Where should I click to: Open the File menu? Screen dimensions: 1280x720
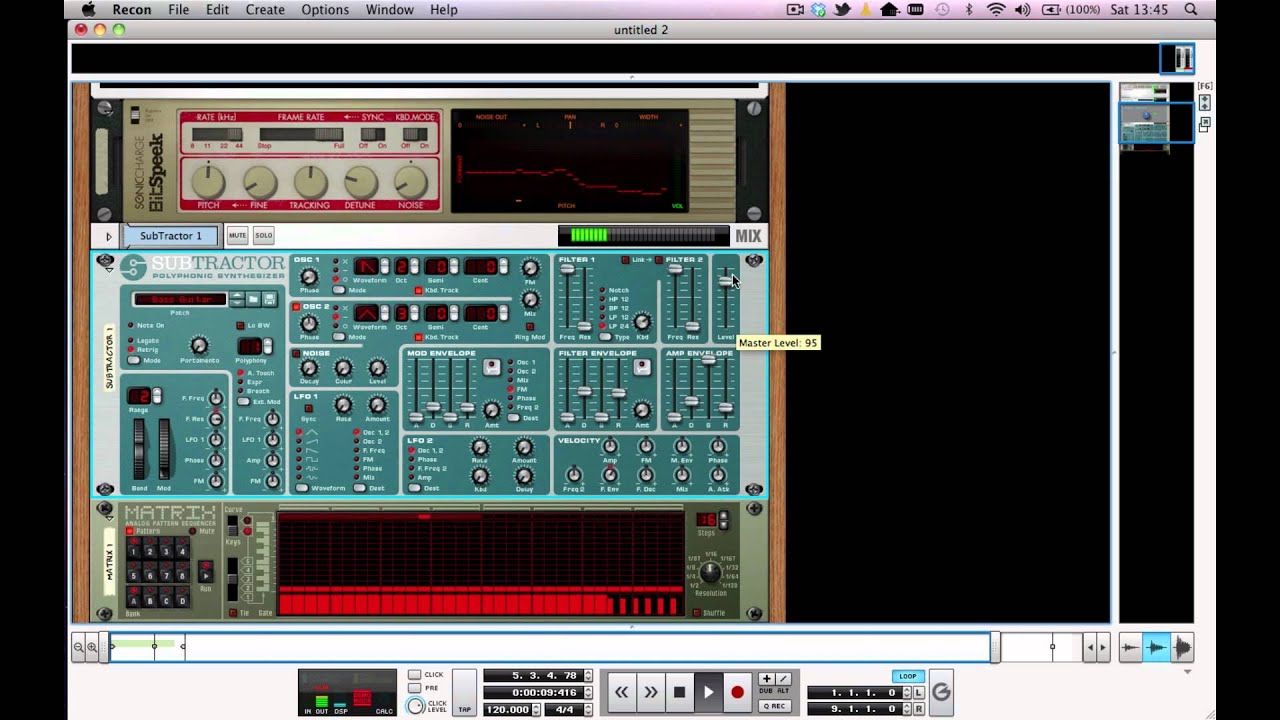tap(178, 10)
